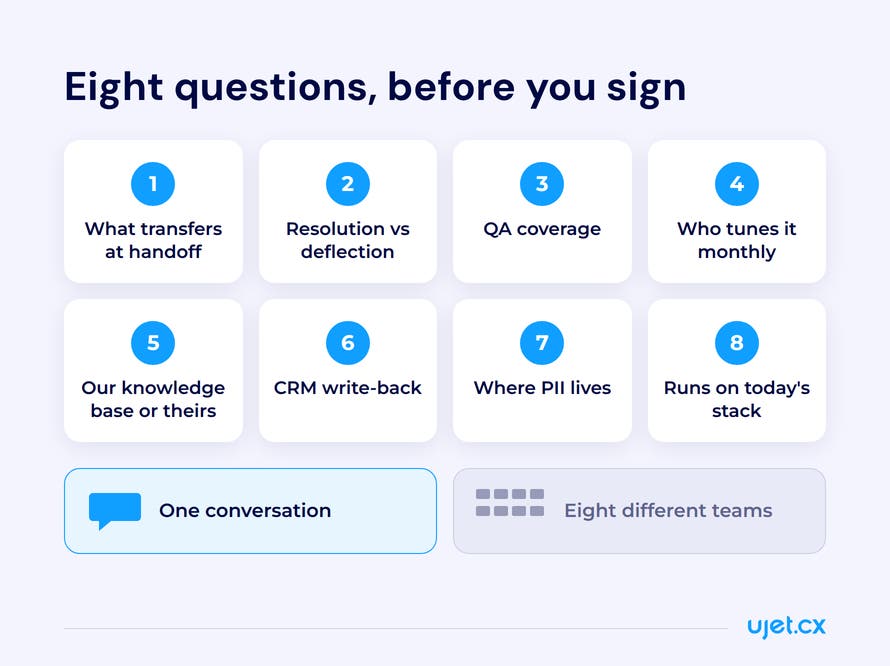Open the QA coverage card
Image resolution: width=890 pixels, height=666 pixels.
(542, 211)
